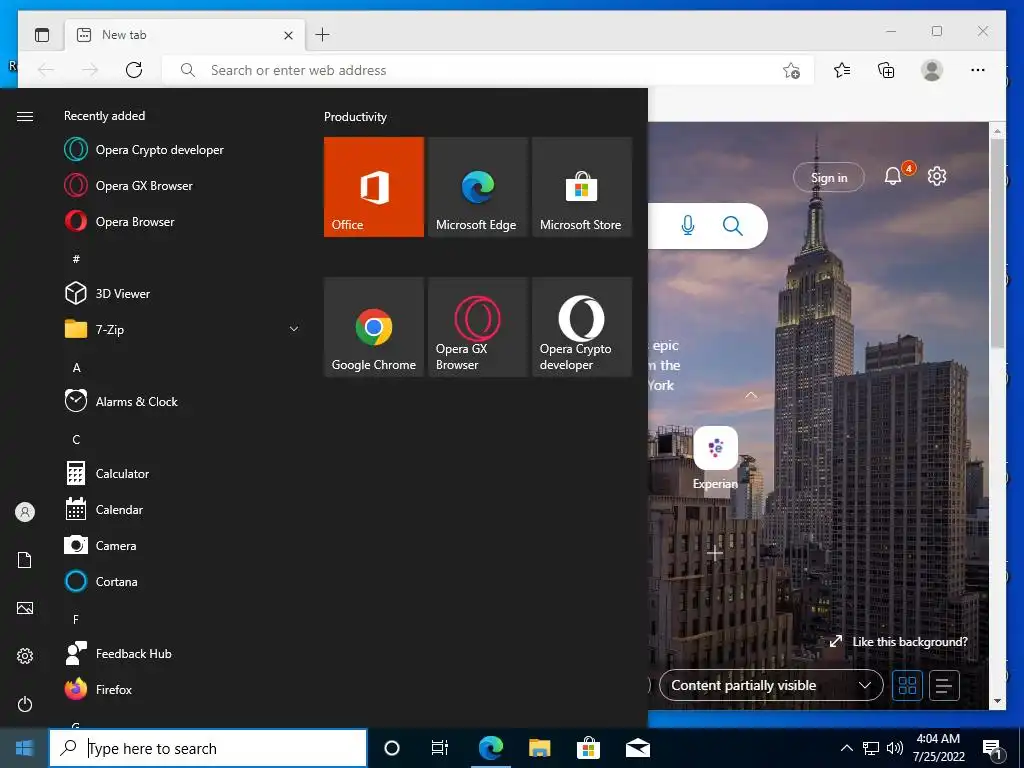Switch feed to grid view
This screenshot has height=768, width=1024.
tap(907, 686)
